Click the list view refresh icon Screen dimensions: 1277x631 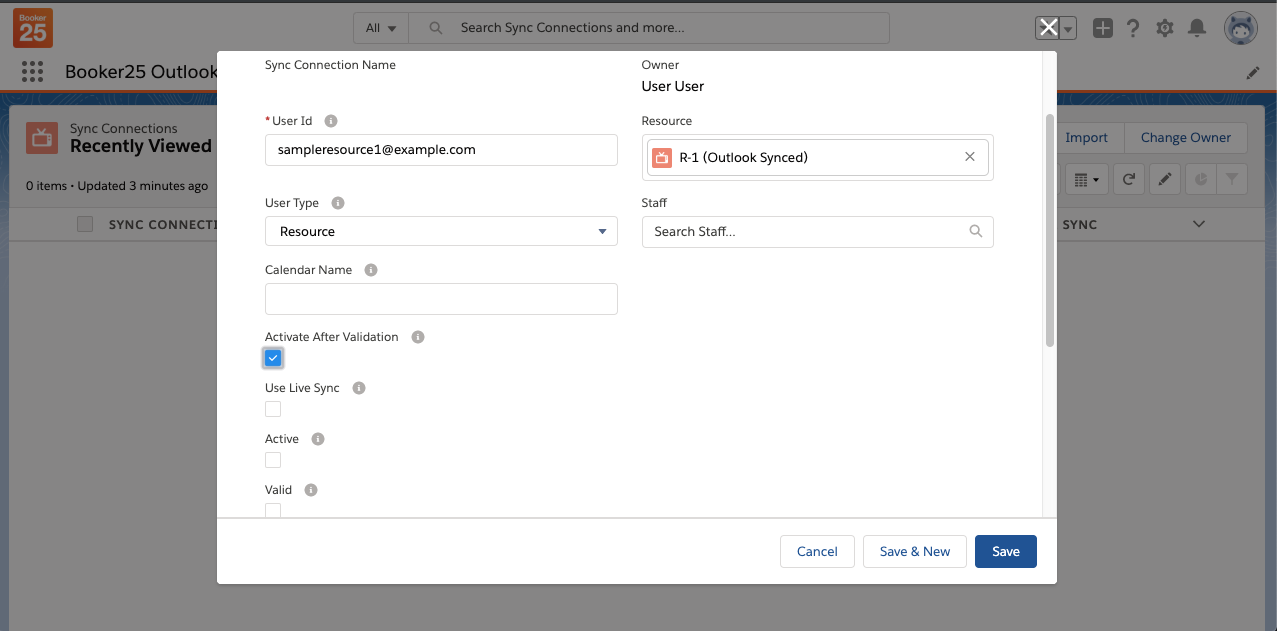click(1128, 180)
